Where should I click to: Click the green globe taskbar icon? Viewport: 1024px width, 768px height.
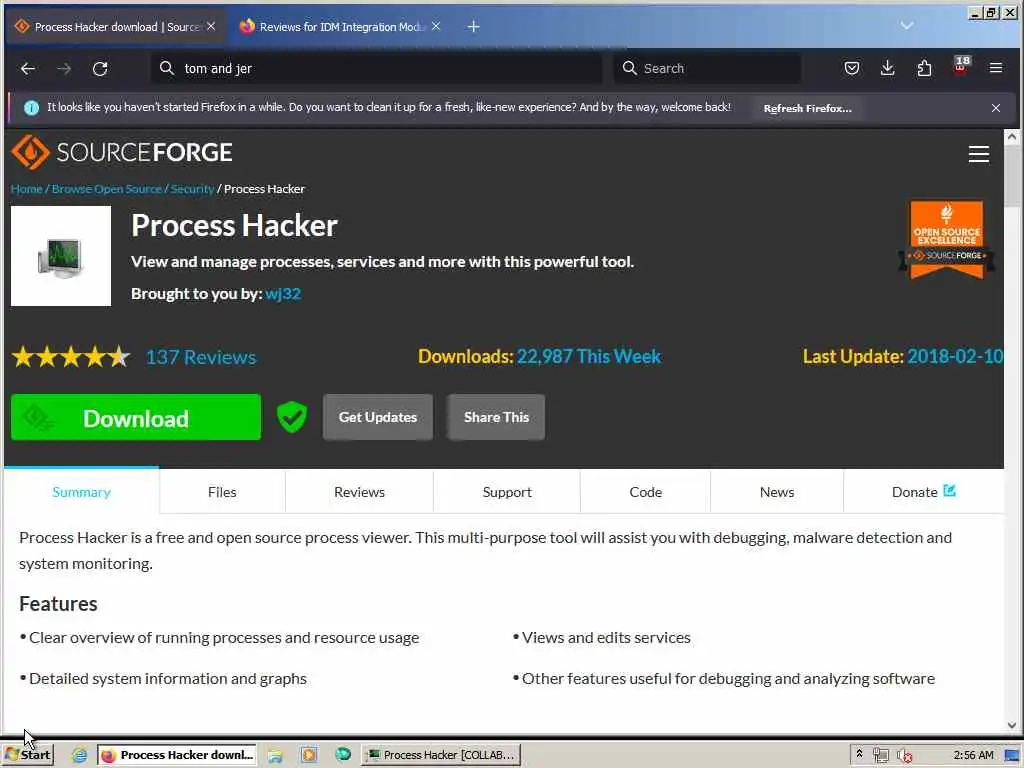point(343,755)
